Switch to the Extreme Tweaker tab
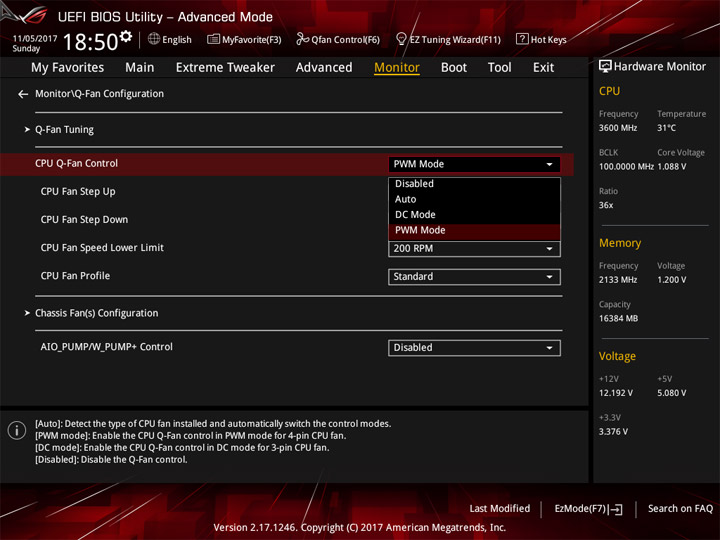 pyautogui.click(x=225, y=67)
